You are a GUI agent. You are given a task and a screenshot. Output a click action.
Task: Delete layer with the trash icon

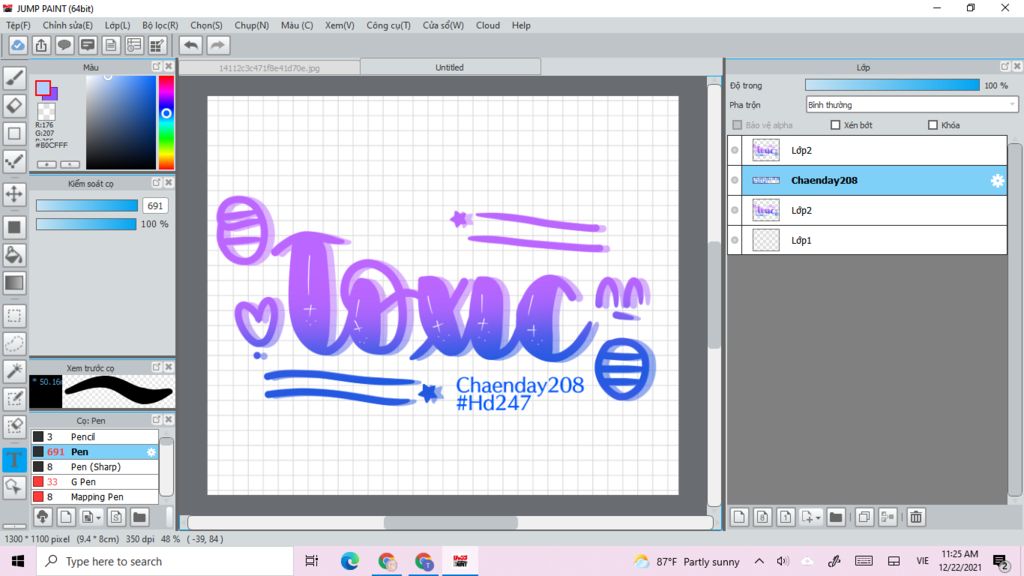[x=916, y=517]
